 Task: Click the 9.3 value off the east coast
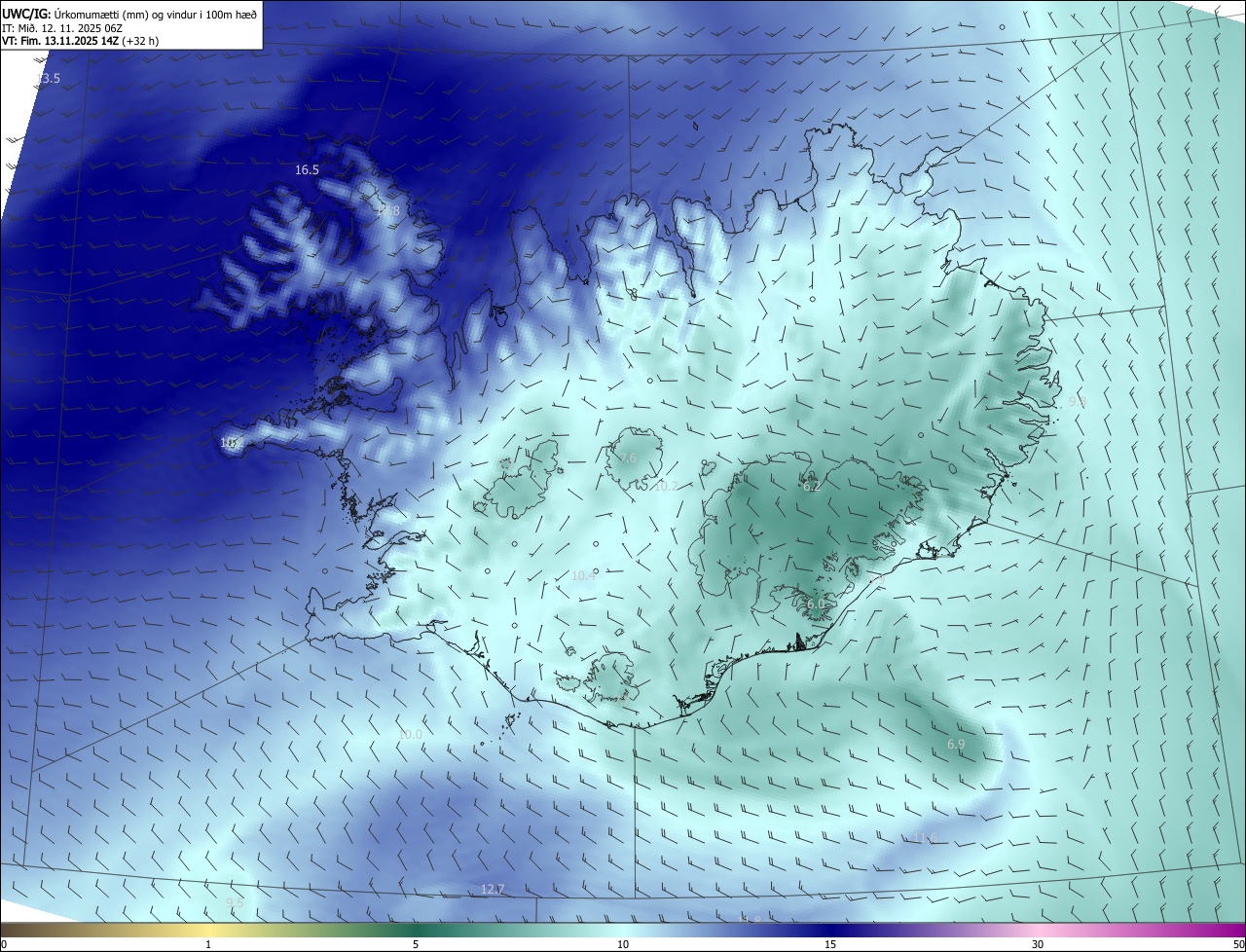coord(1077,401)
